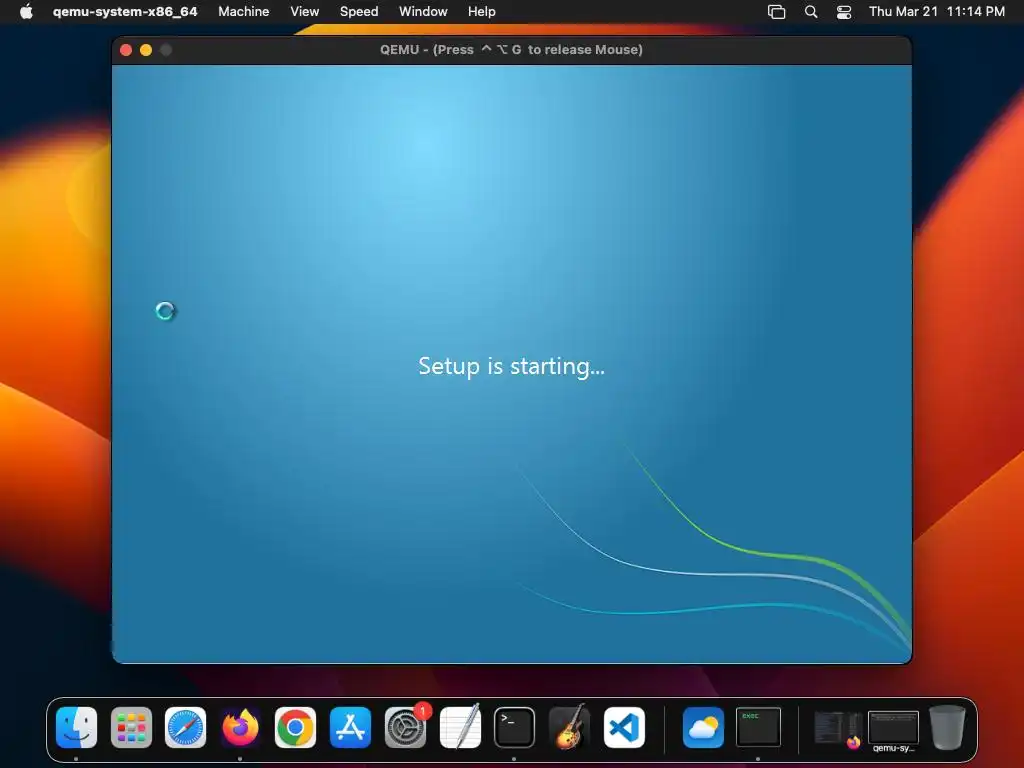
Task: Click the date and time in menu bar
Action: point(936,11)
